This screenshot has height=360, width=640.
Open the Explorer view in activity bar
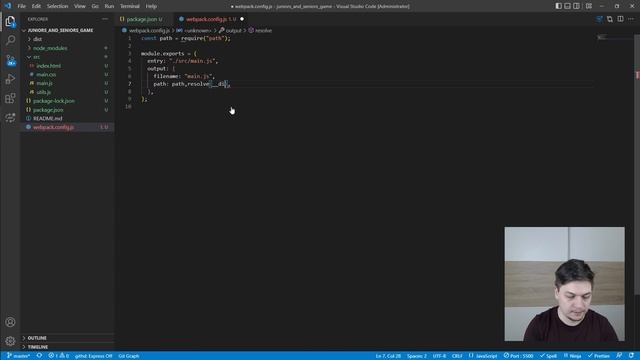point(10,21)
